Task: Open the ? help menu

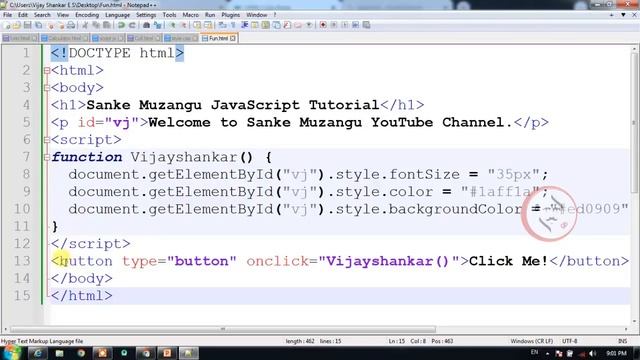Action: pos(275,15)
